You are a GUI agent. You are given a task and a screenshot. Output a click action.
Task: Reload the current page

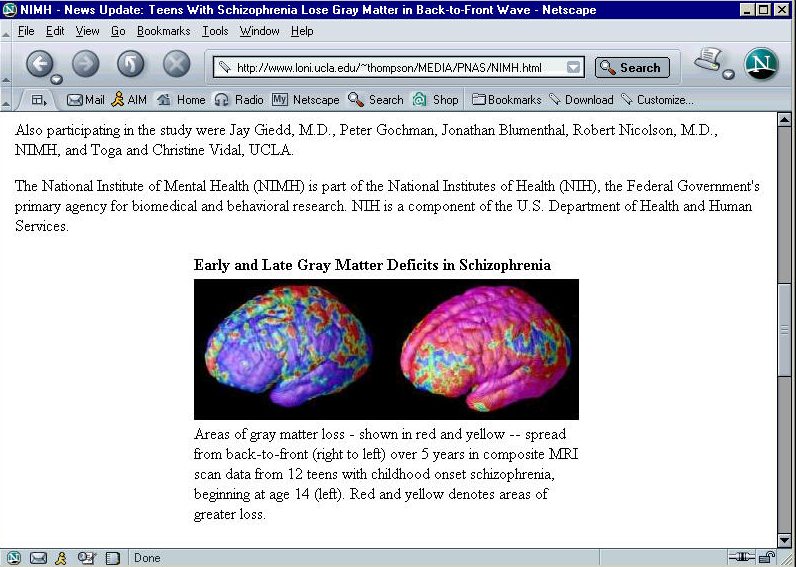(x=131, y=64)
